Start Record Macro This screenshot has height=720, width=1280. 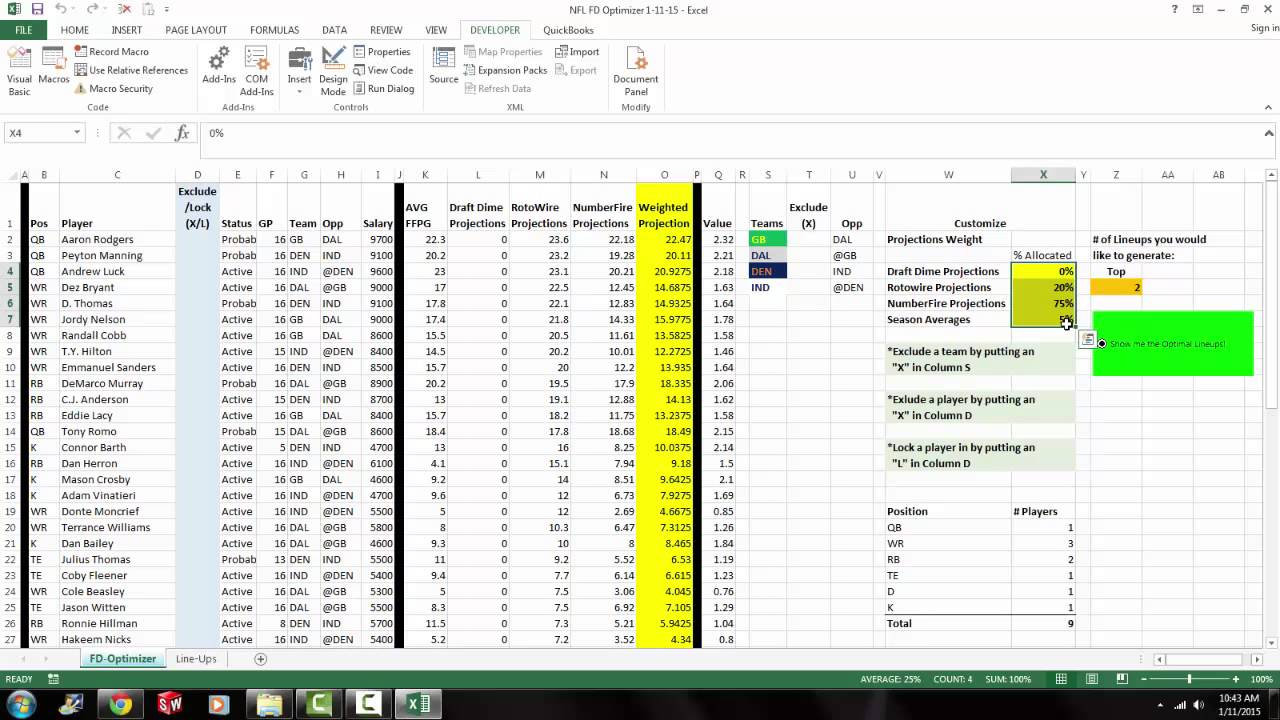tap(111, 52)
